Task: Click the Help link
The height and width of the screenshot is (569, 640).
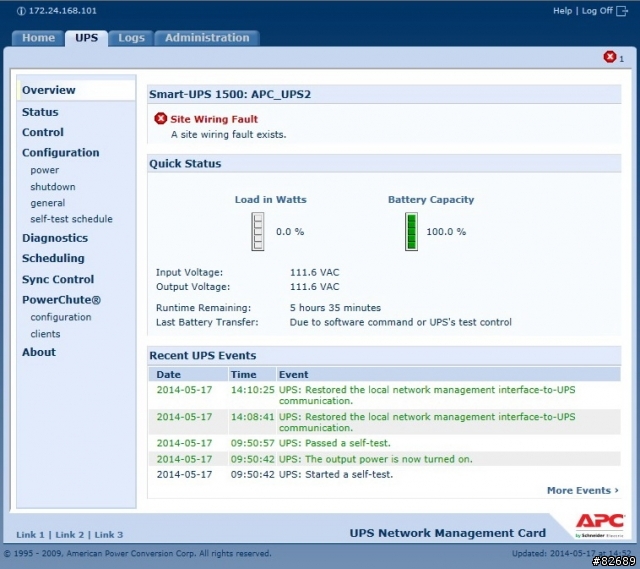Action: click(x=562, y=11)
